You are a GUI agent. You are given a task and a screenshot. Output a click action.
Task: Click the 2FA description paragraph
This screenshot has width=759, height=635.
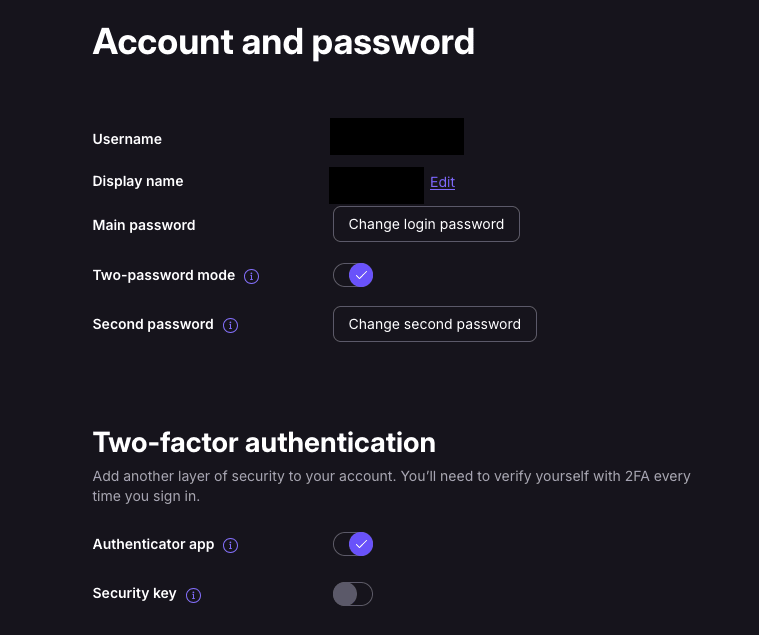pos(391,486)
